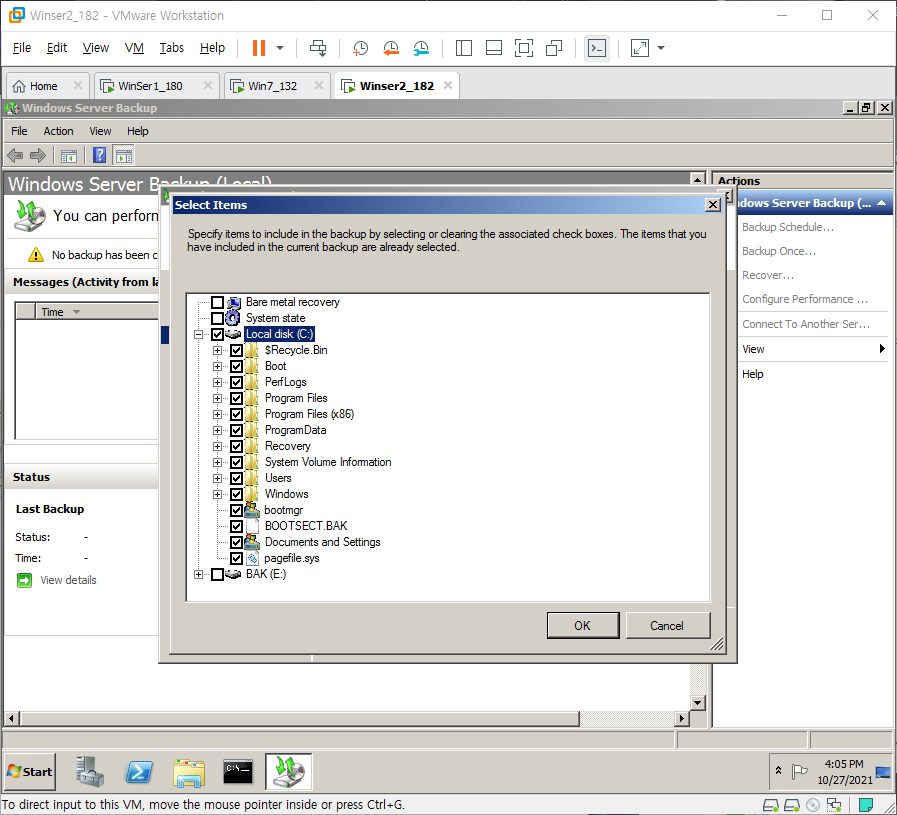Switch to the Win7_132 tab
897x815 pixels.
(x=277, y=86)
